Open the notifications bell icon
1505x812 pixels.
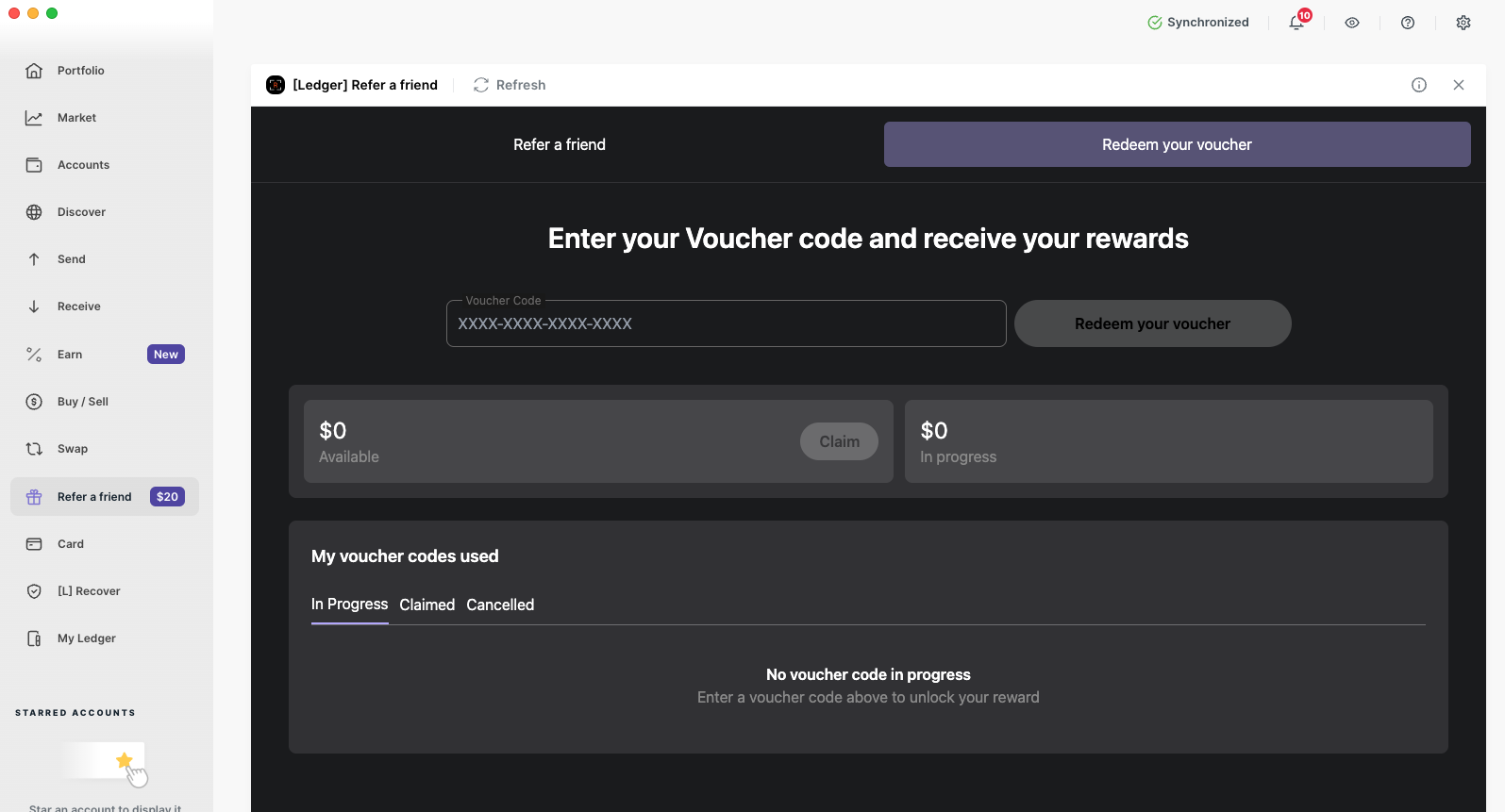pyautogui.click(x=1296, y=23)
